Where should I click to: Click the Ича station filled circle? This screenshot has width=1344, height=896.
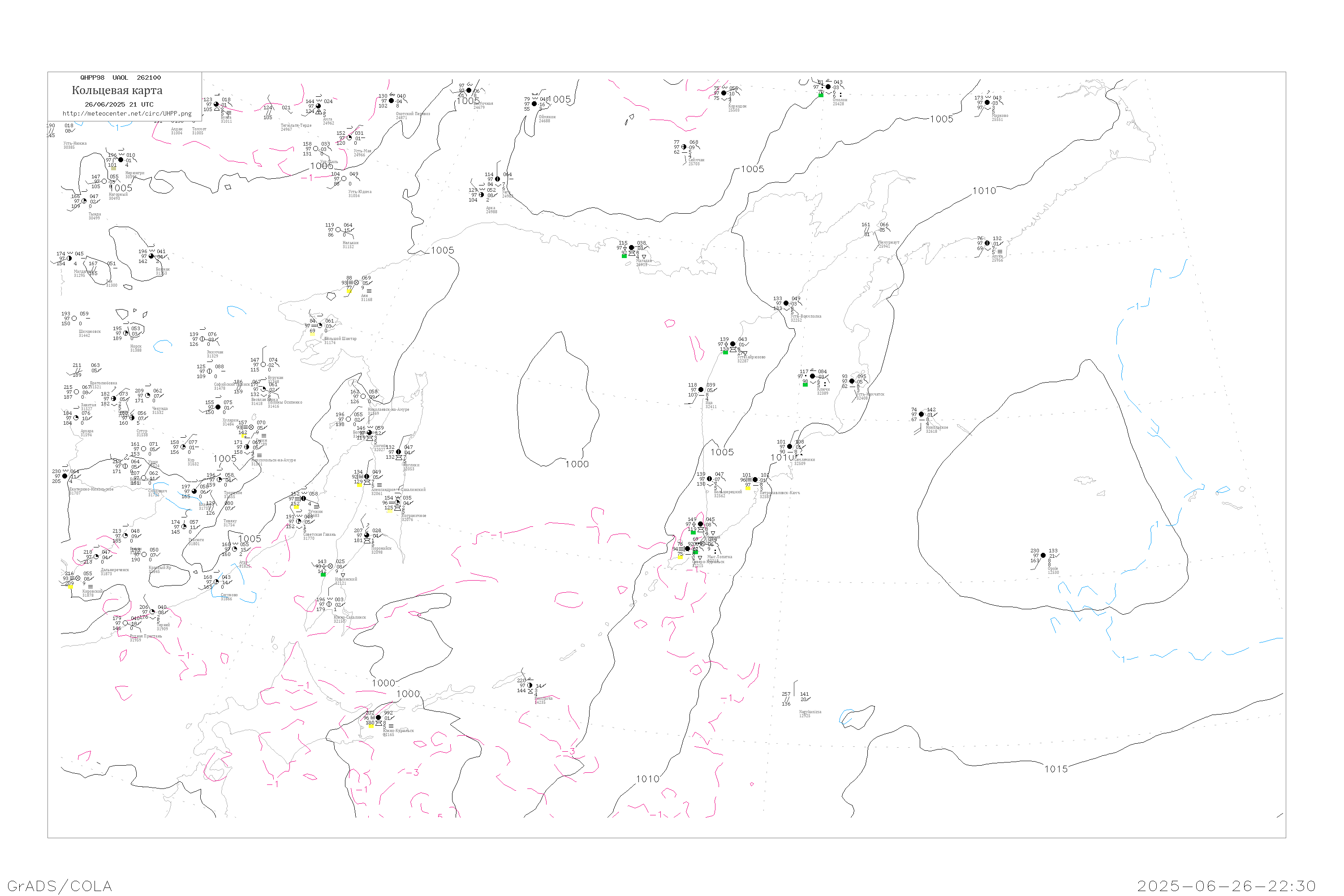[701, 390]
